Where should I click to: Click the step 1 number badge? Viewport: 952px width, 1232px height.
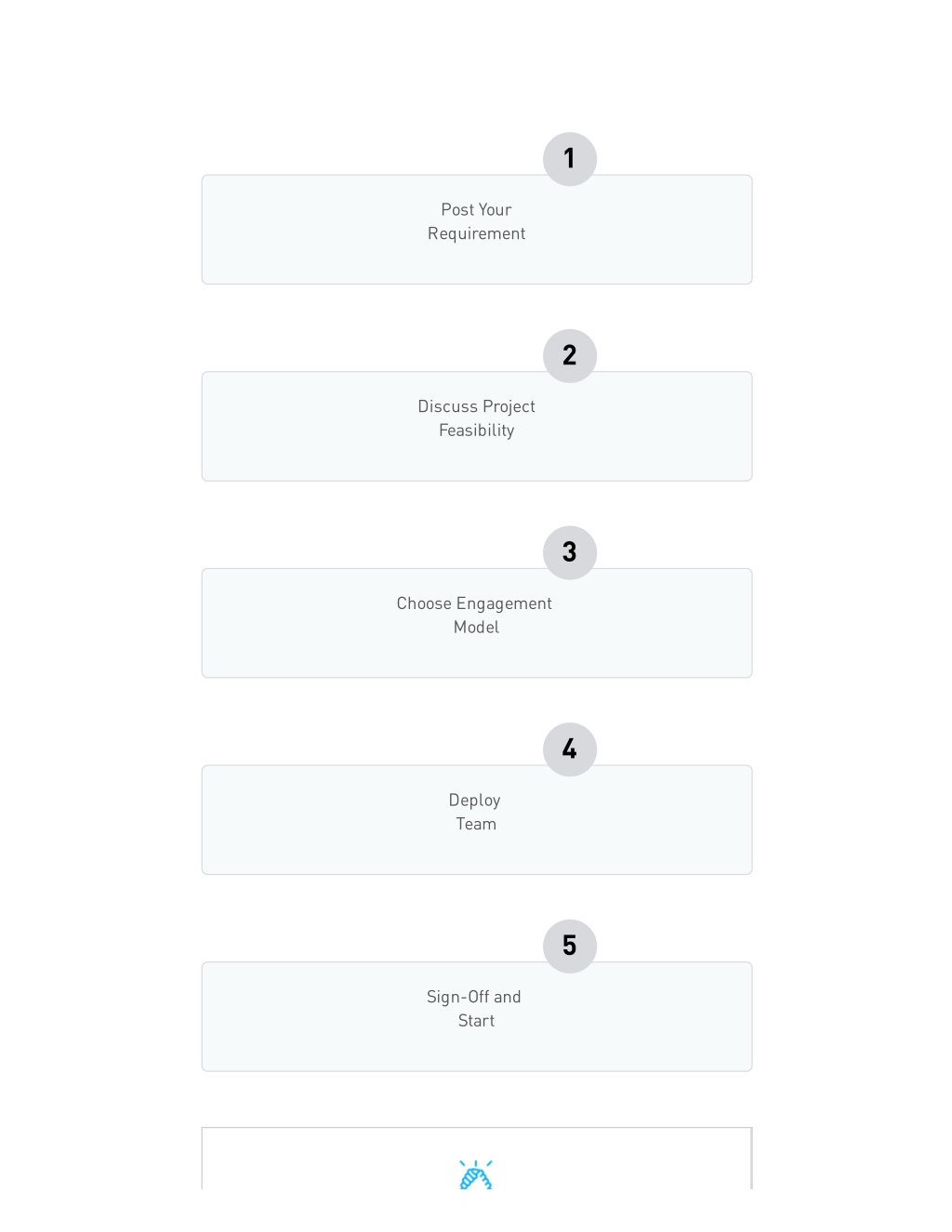[x=570, y=159]
